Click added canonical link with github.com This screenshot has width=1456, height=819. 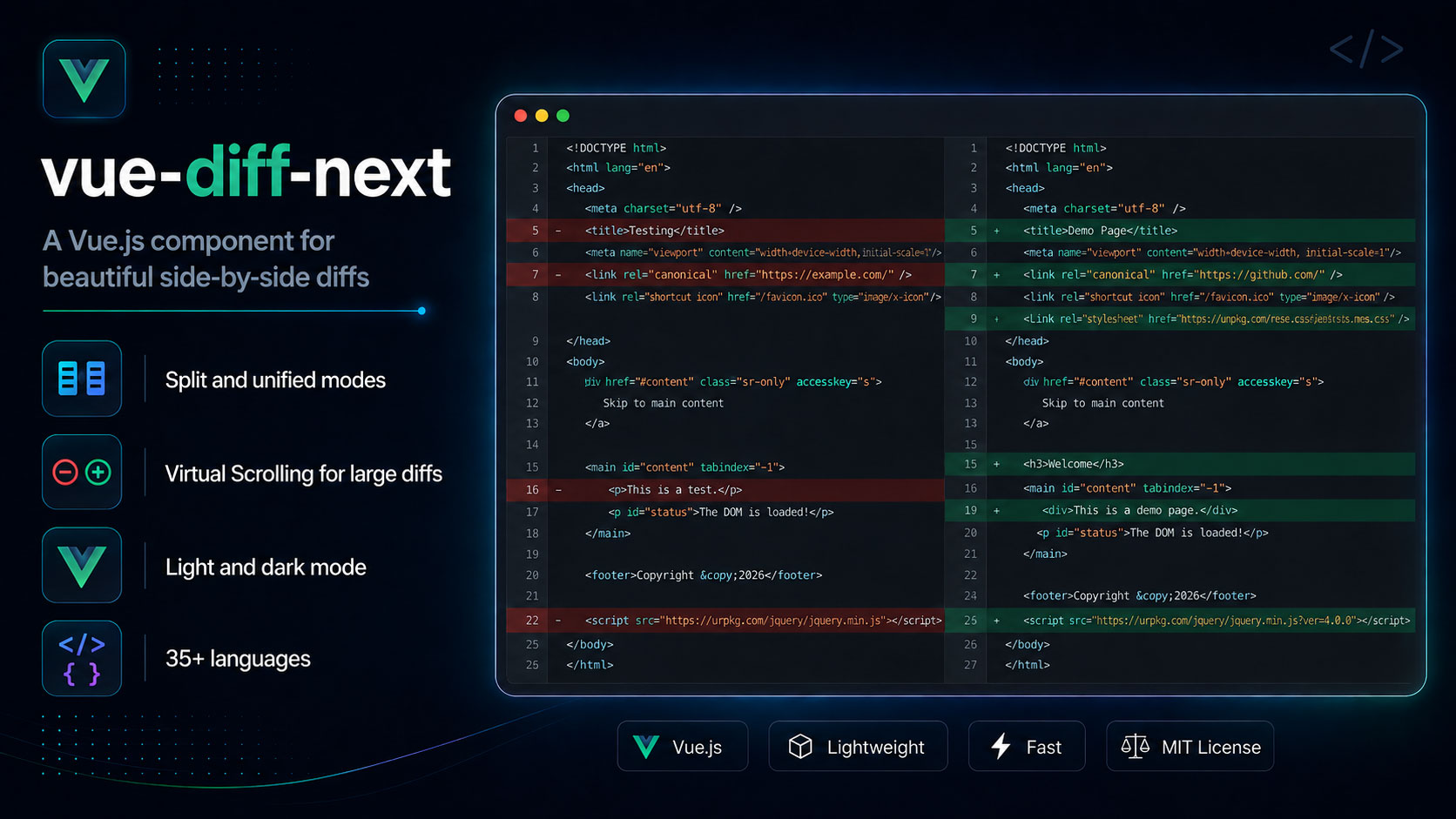[1180, 275]
